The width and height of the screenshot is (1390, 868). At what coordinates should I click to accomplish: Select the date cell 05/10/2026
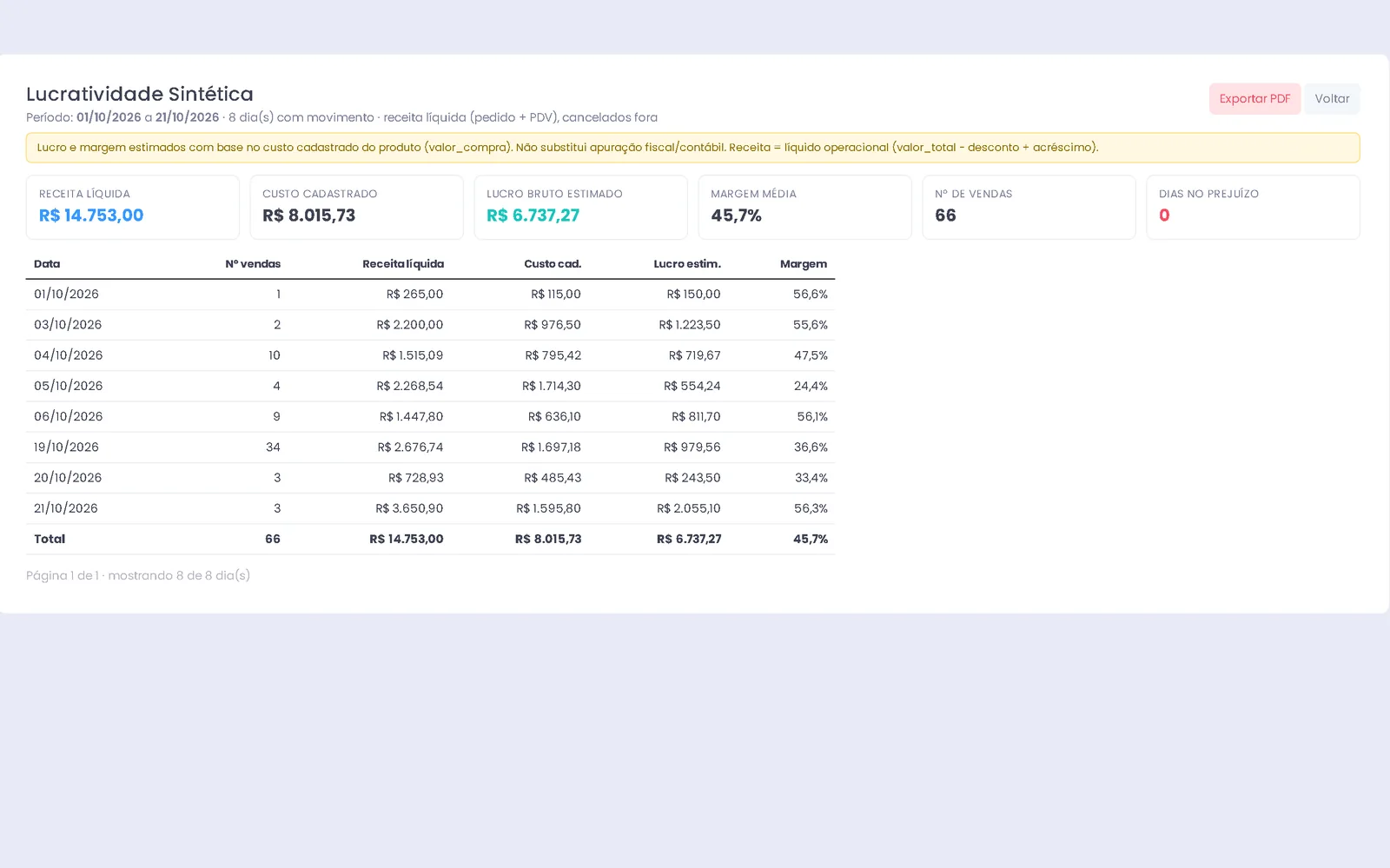coord(68,386)
